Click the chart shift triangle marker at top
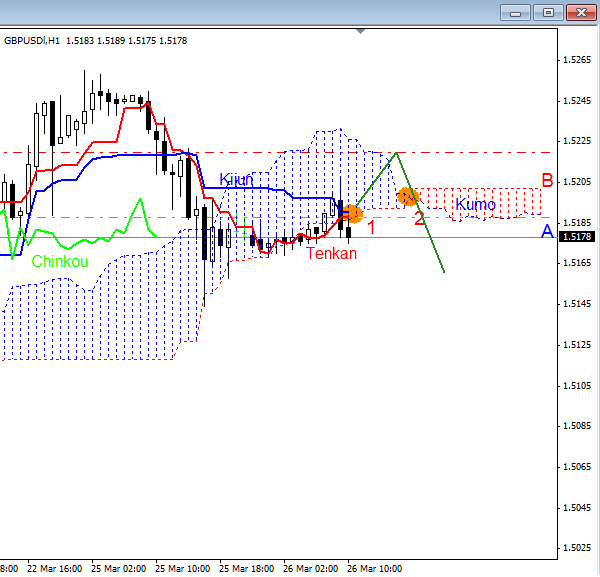The width and height of the screenshot is (600, 577). click(x=360, y=31)
